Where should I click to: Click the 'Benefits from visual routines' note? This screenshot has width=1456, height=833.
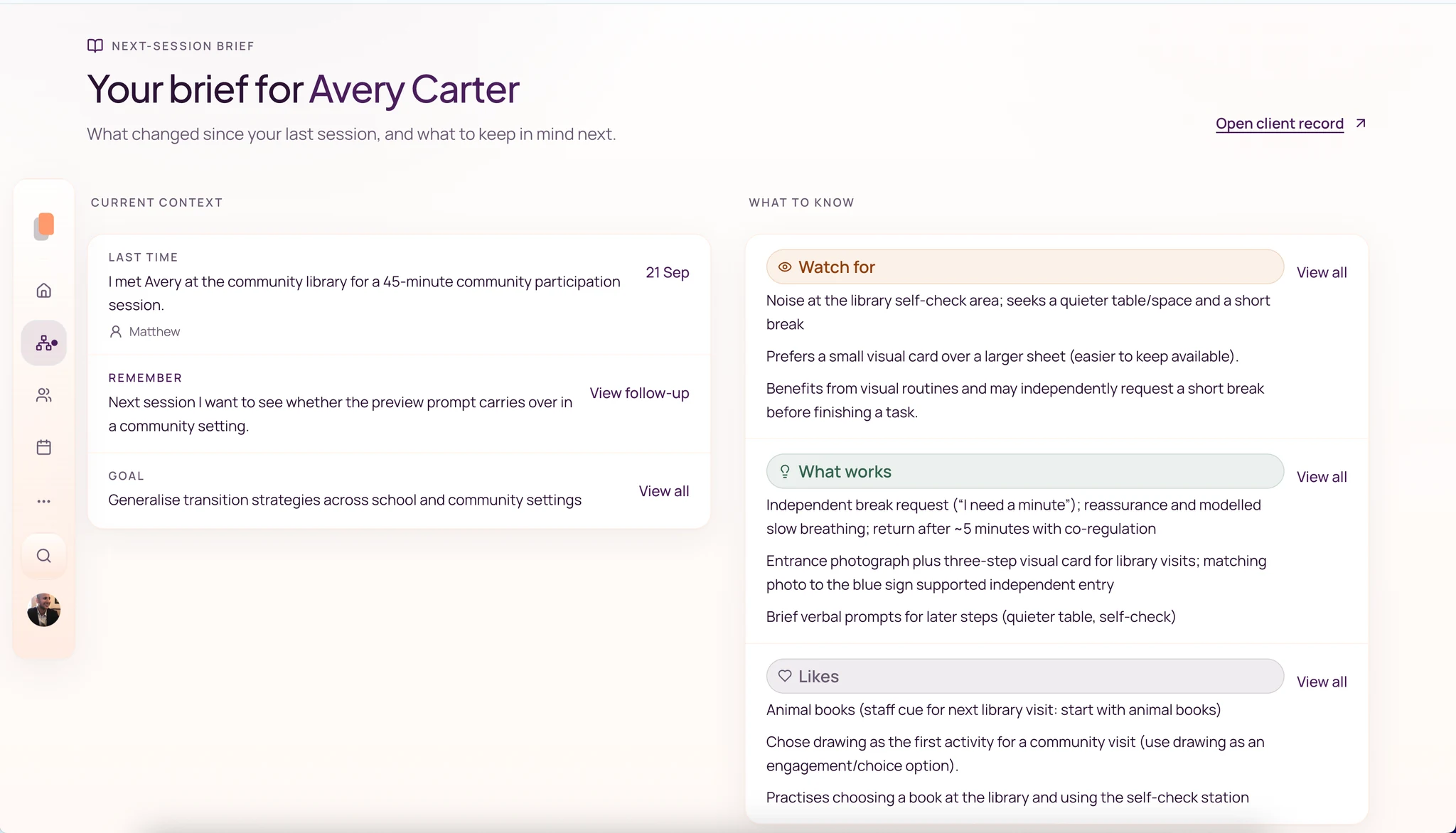point(1015,400)
